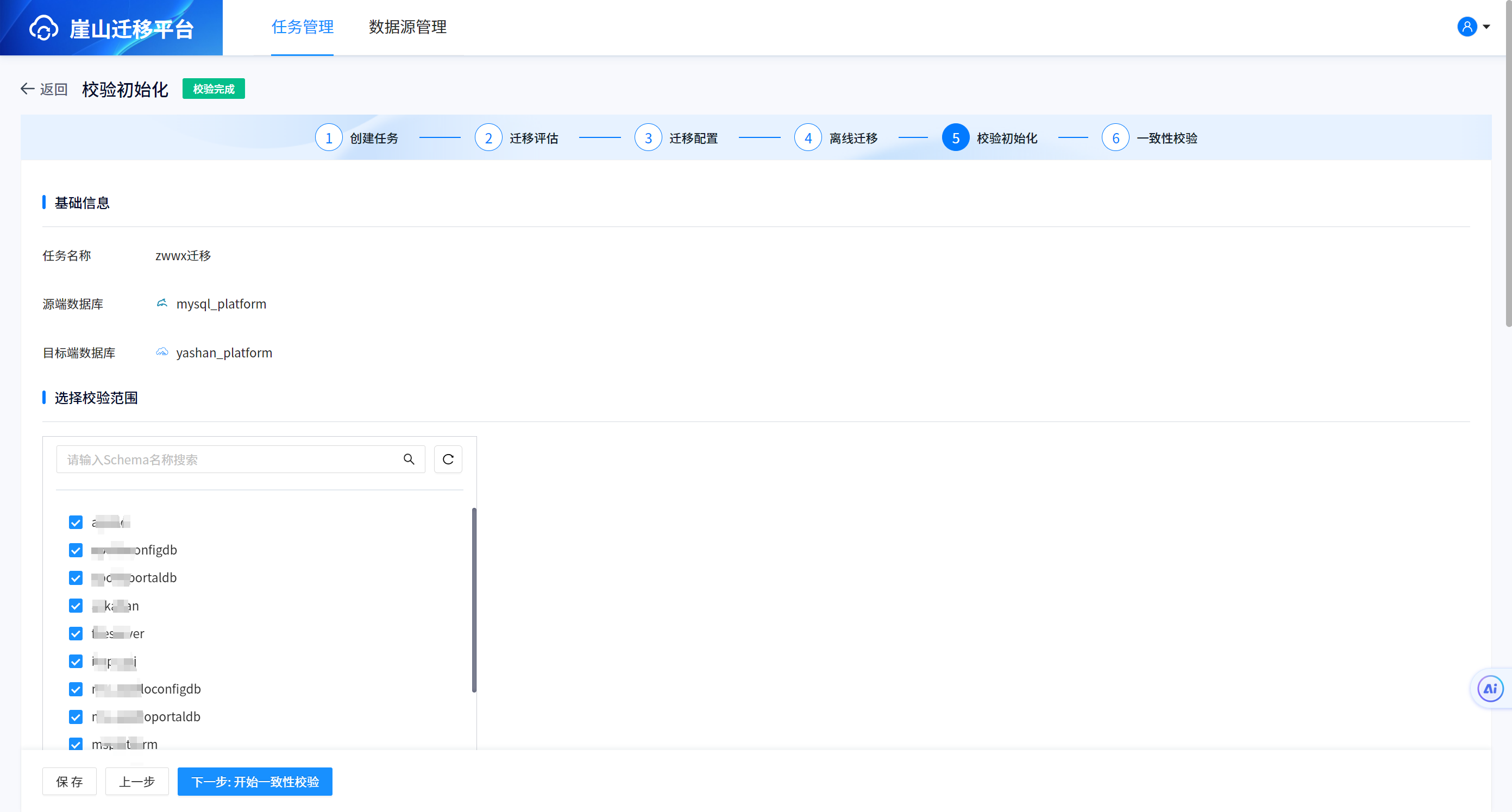
Task: Focus the Schema name search input
Action: pos(229,459)
